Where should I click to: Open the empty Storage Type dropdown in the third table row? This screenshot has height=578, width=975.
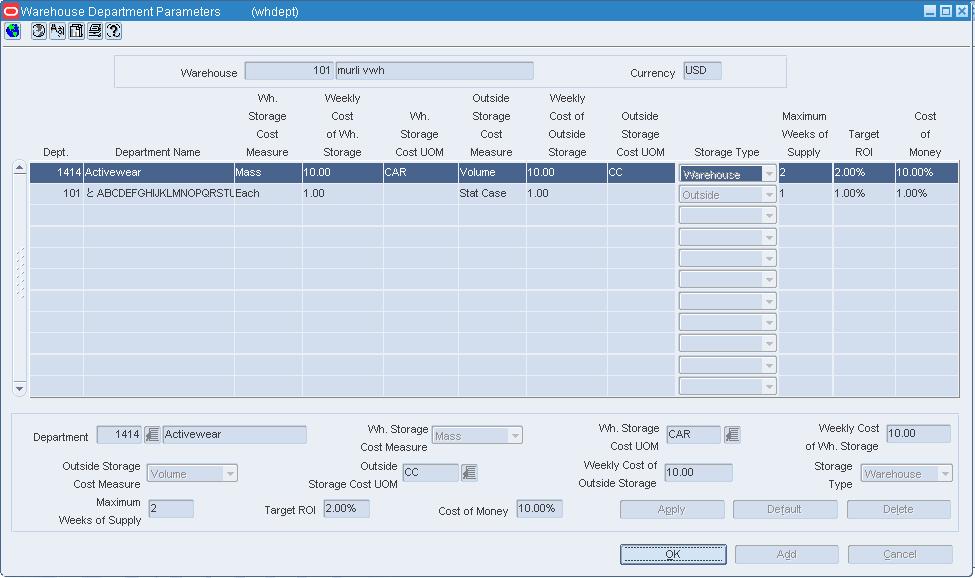[769, 216]
